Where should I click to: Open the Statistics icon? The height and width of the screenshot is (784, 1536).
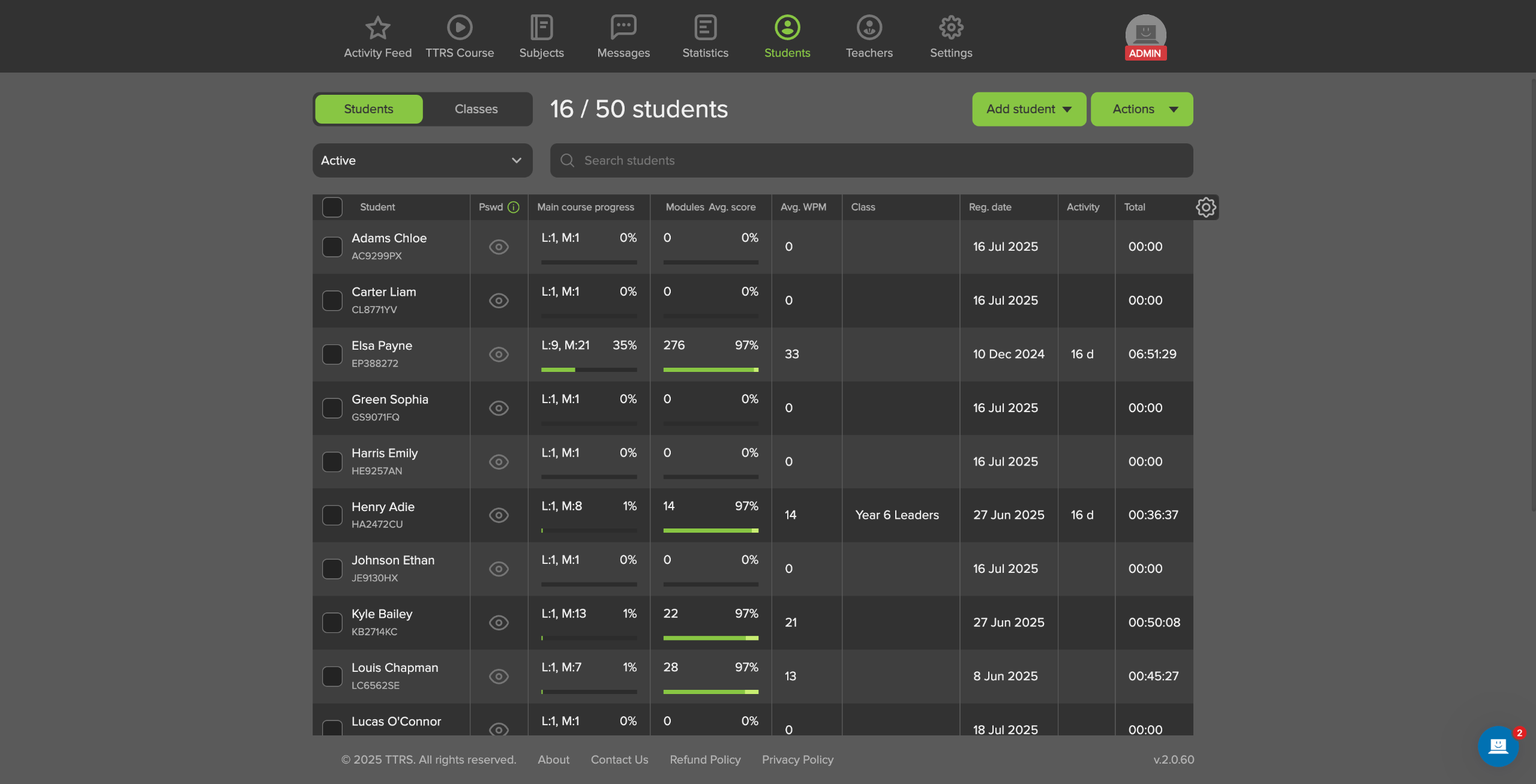pos(705,28)
